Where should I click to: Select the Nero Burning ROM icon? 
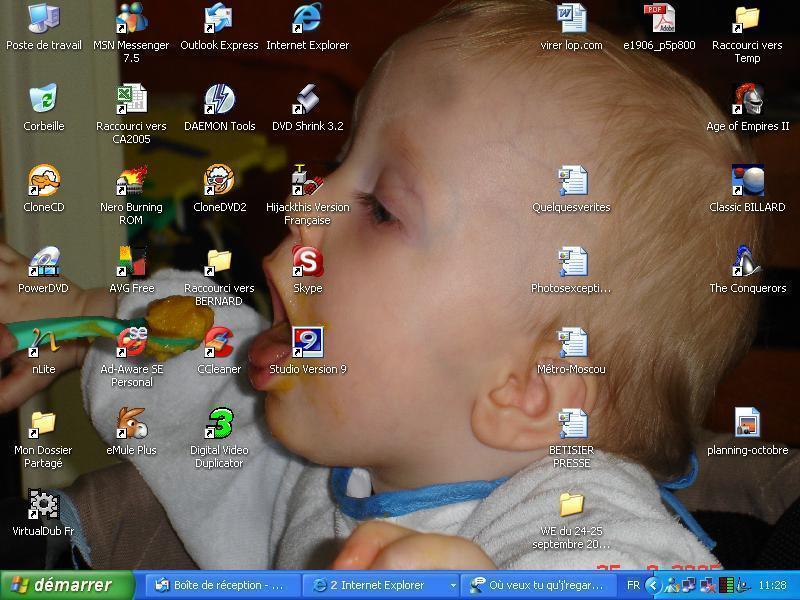[x=131, y=182]
